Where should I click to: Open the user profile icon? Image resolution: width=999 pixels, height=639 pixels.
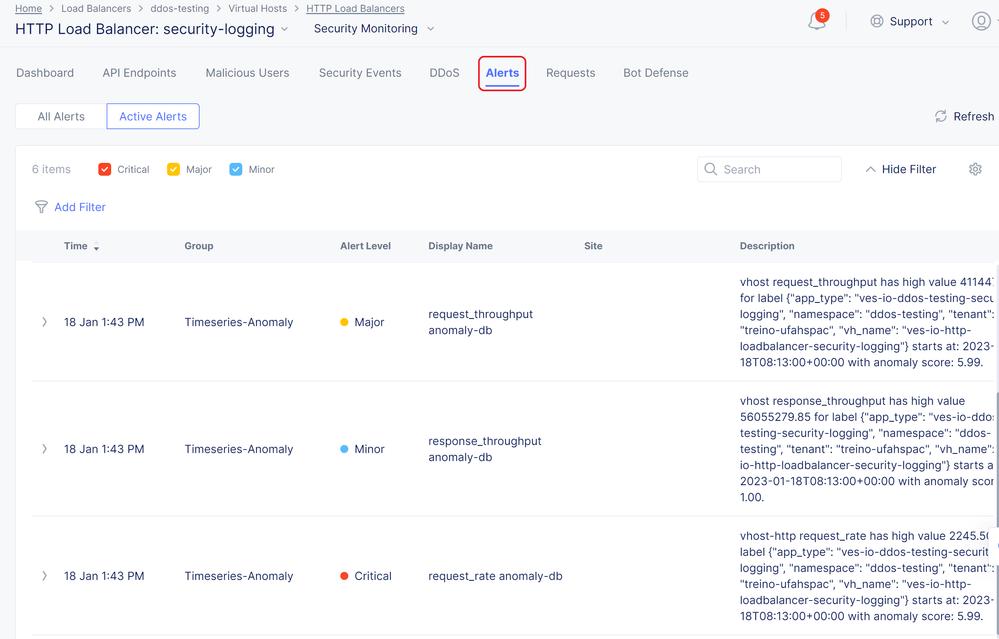coord(981,21)
